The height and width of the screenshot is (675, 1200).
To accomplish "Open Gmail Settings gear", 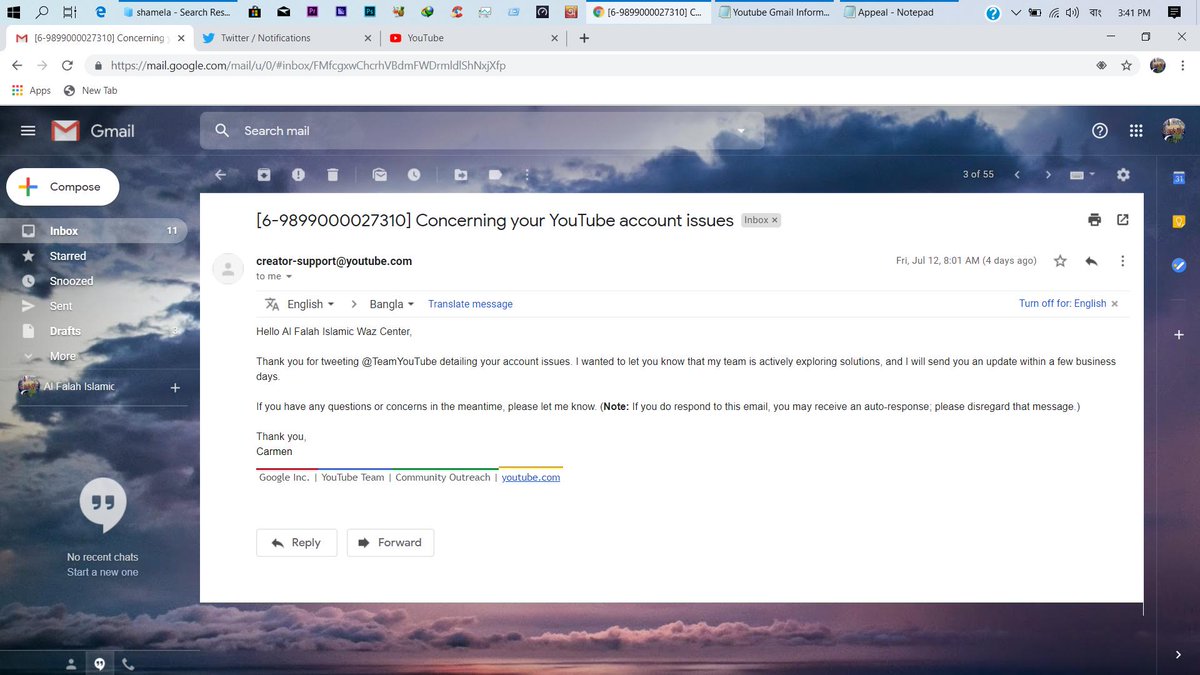I will 1123,174.
